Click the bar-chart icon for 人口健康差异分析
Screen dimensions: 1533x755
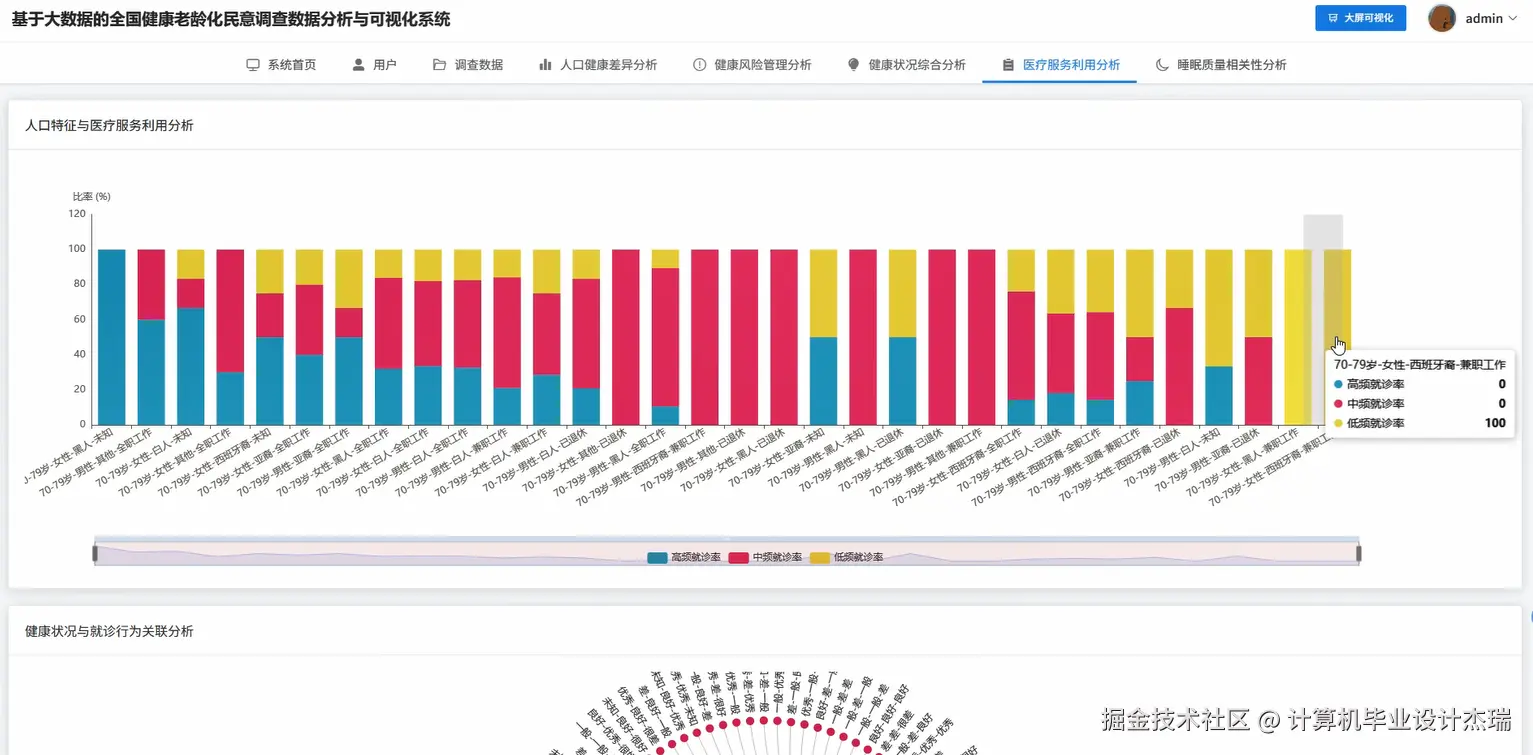(x=545, y=65)
